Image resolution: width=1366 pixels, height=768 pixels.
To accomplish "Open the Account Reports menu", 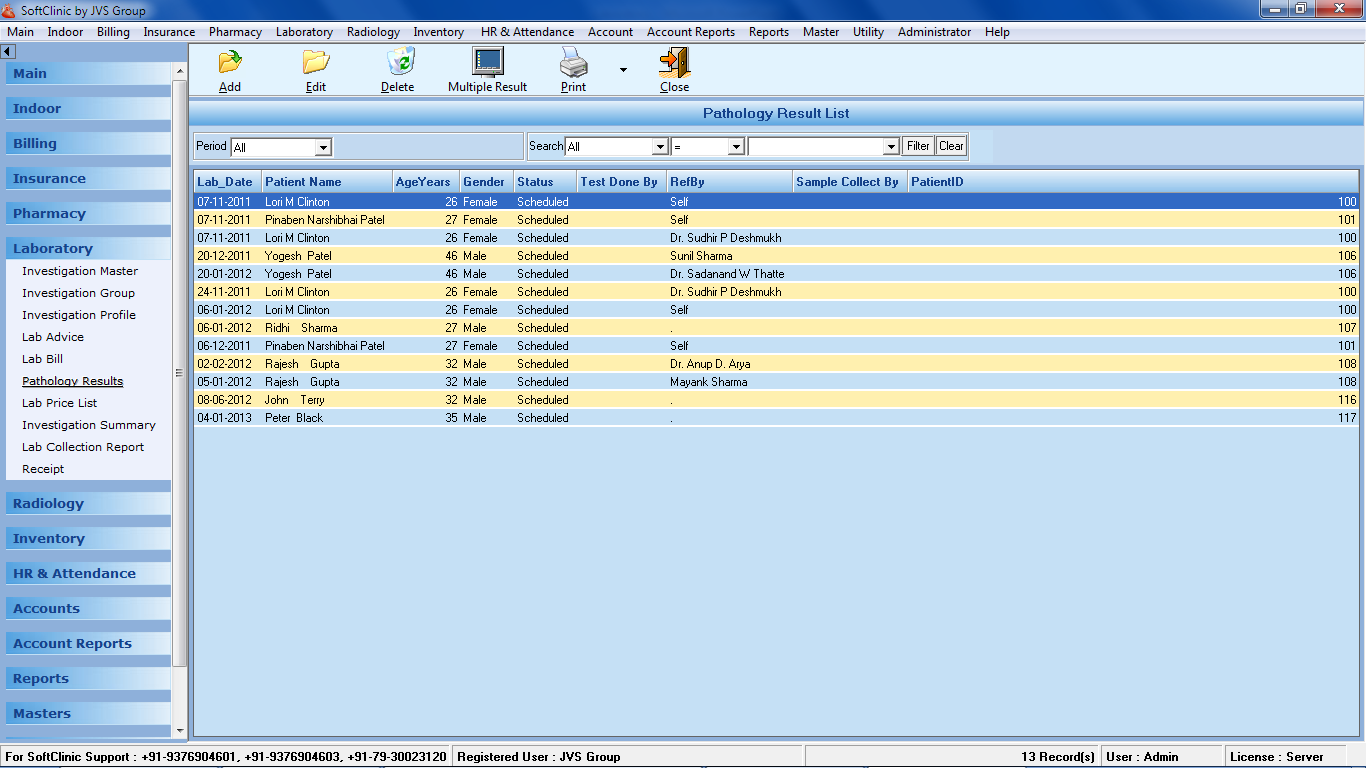I will (x=690, y=32).
